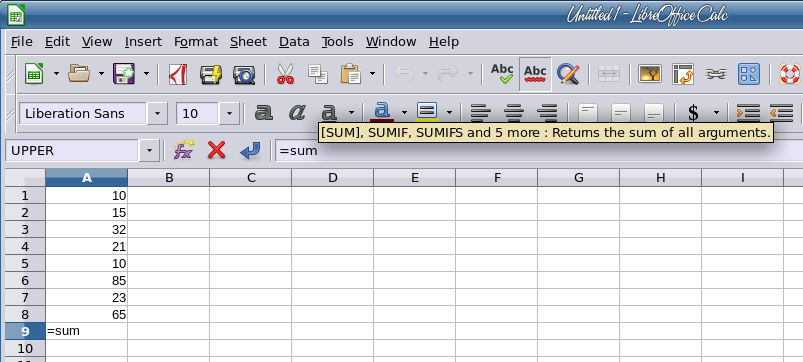The height and width of the screenshot is (362, 803).
Task: Expand the Open recent files dropdown arrow
Action: coord(101,74)
